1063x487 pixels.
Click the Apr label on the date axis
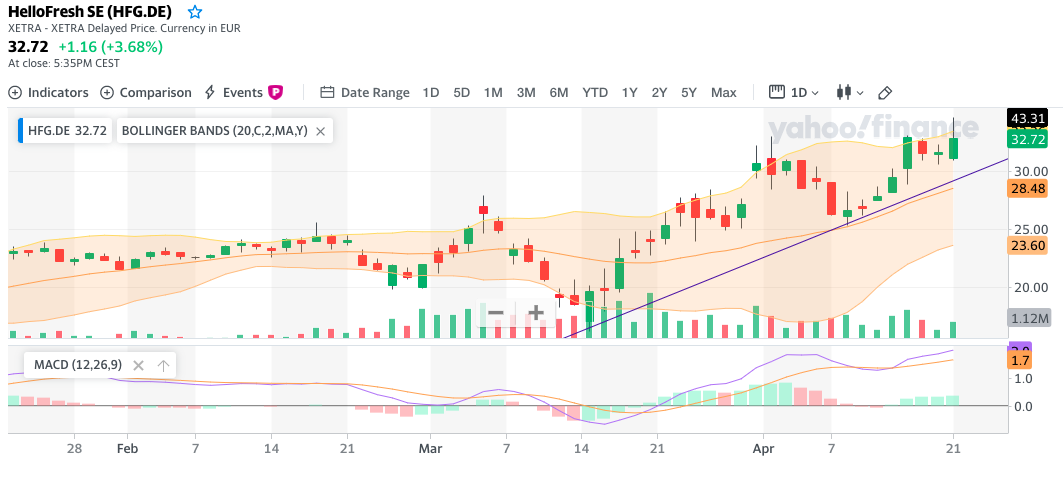[763, 448]
